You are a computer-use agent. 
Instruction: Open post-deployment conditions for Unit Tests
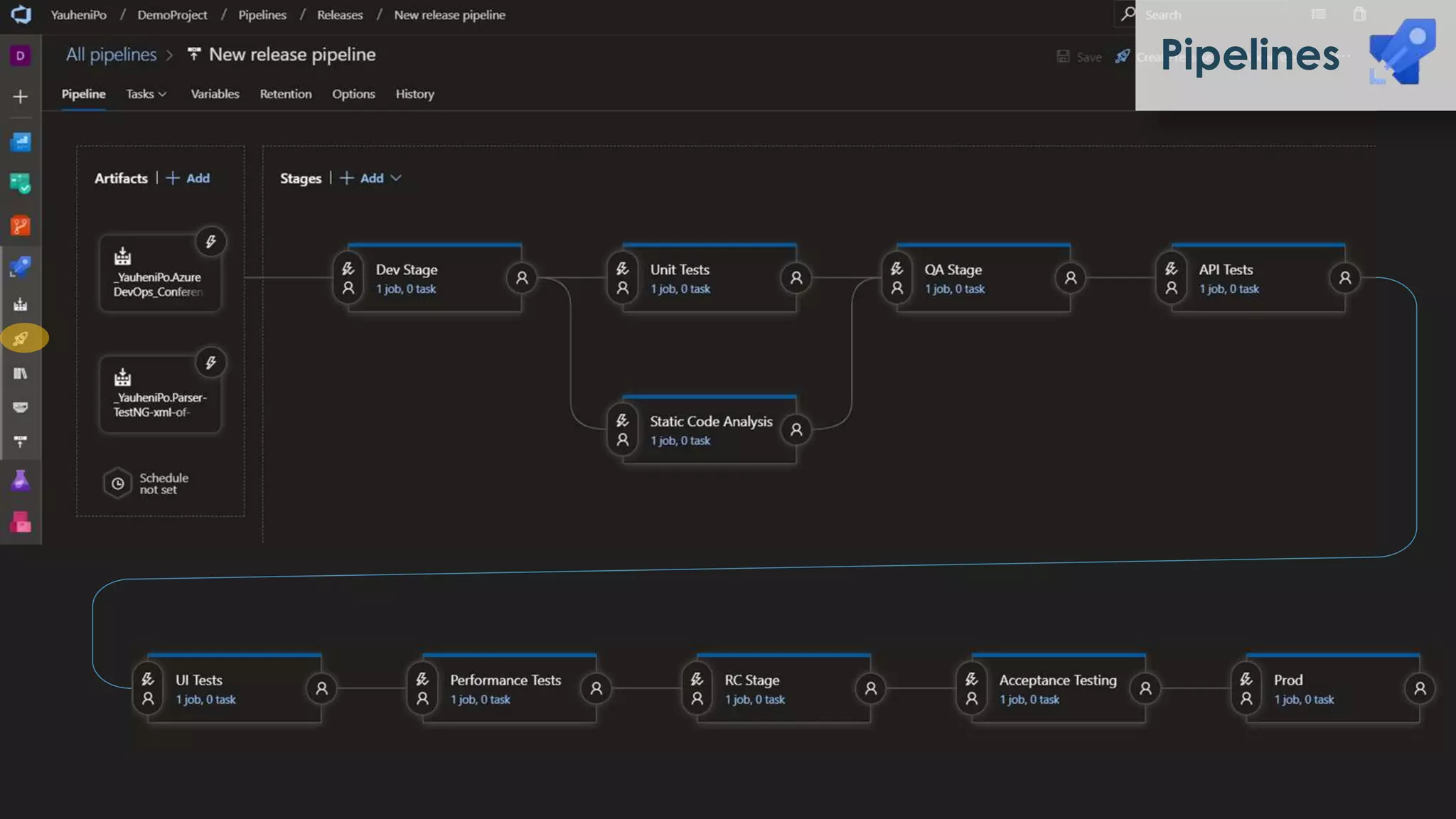(796, 278)
